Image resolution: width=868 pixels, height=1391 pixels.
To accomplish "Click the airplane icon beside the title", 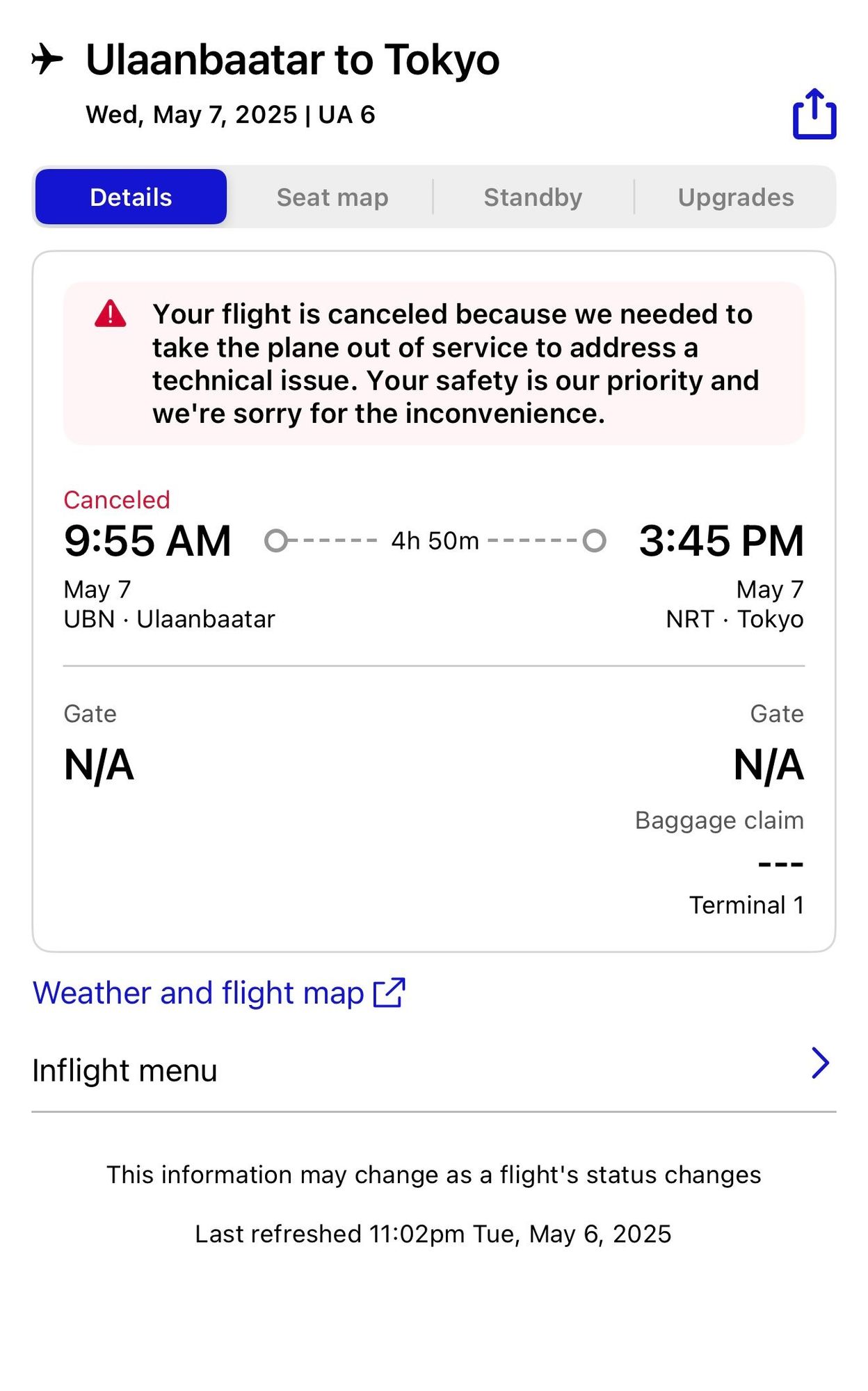I will point(47,59).
